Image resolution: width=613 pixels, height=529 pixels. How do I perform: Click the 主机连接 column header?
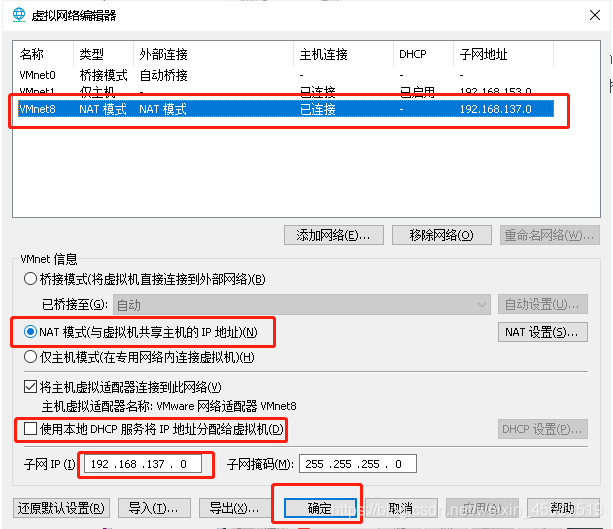coord(343,54)
